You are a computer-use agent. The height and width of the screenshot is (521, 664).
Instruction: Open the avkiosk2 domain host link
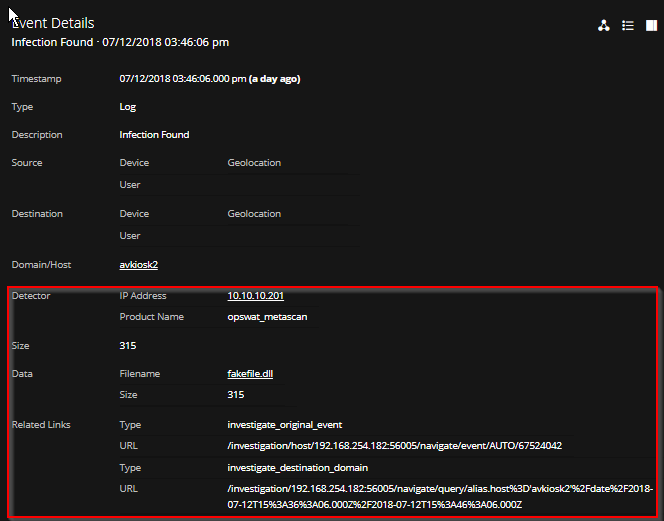139,265
